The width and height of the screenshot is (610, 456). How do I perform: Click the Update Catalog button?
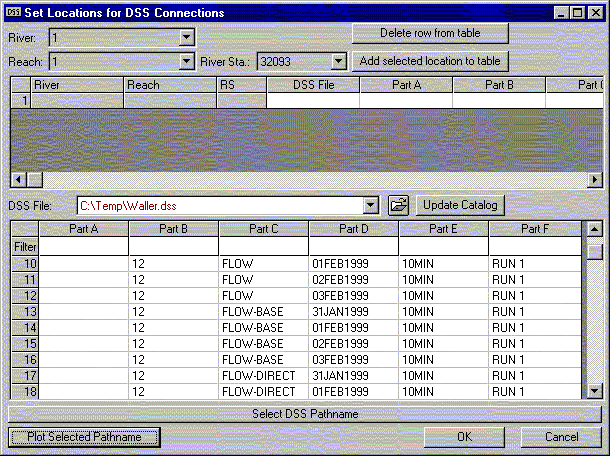tap(460, 205)
